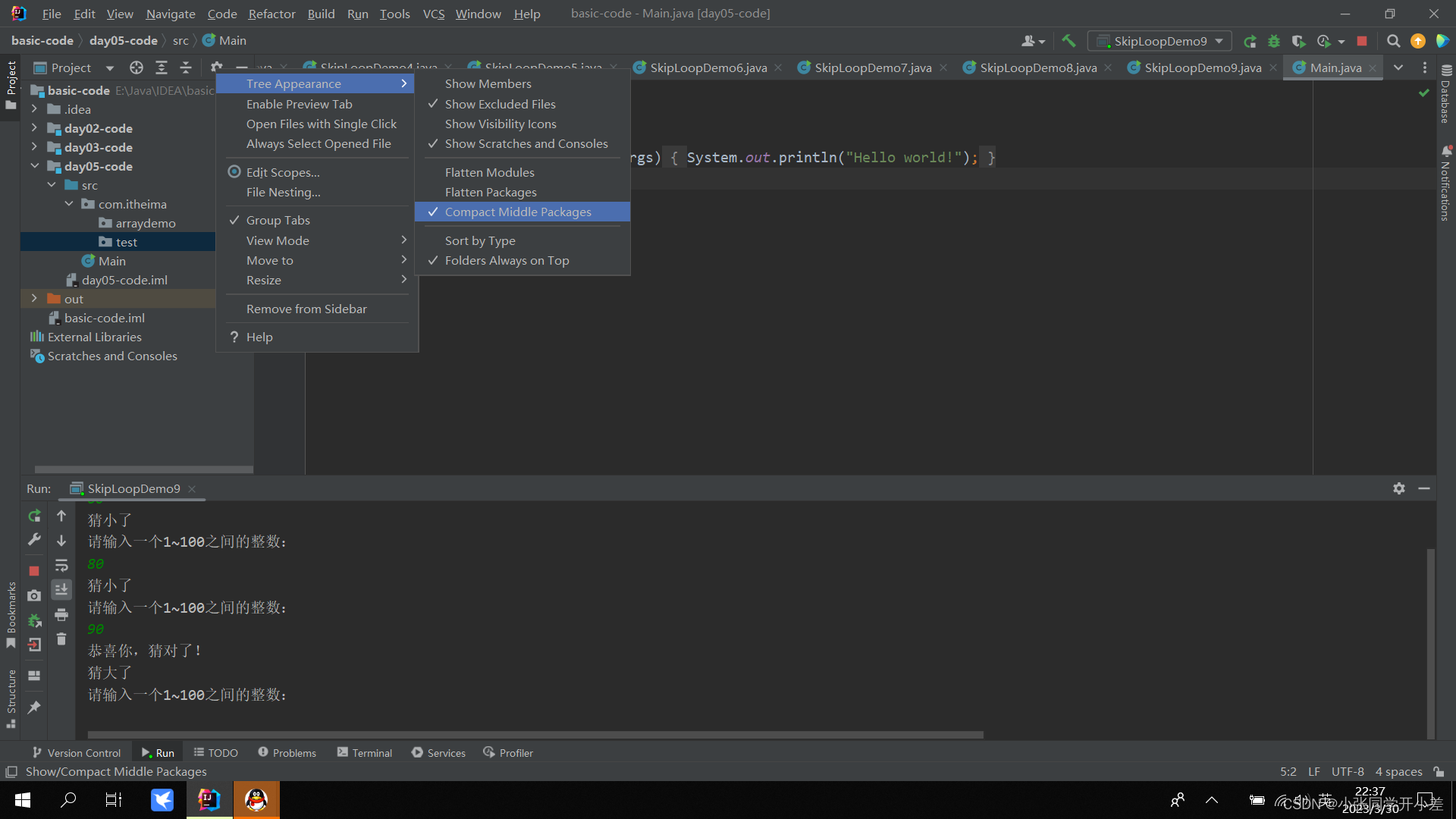
Task: Uncheck Compact Middle Packages option
Action: [x=518, y=212]
